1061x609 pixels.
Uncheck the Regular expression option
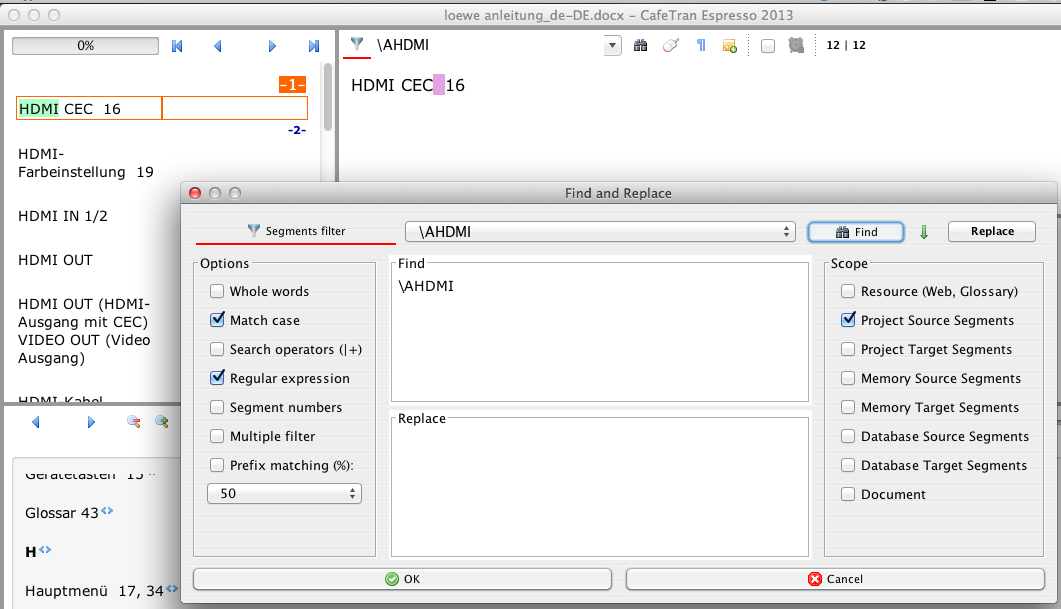click(217, 379)
